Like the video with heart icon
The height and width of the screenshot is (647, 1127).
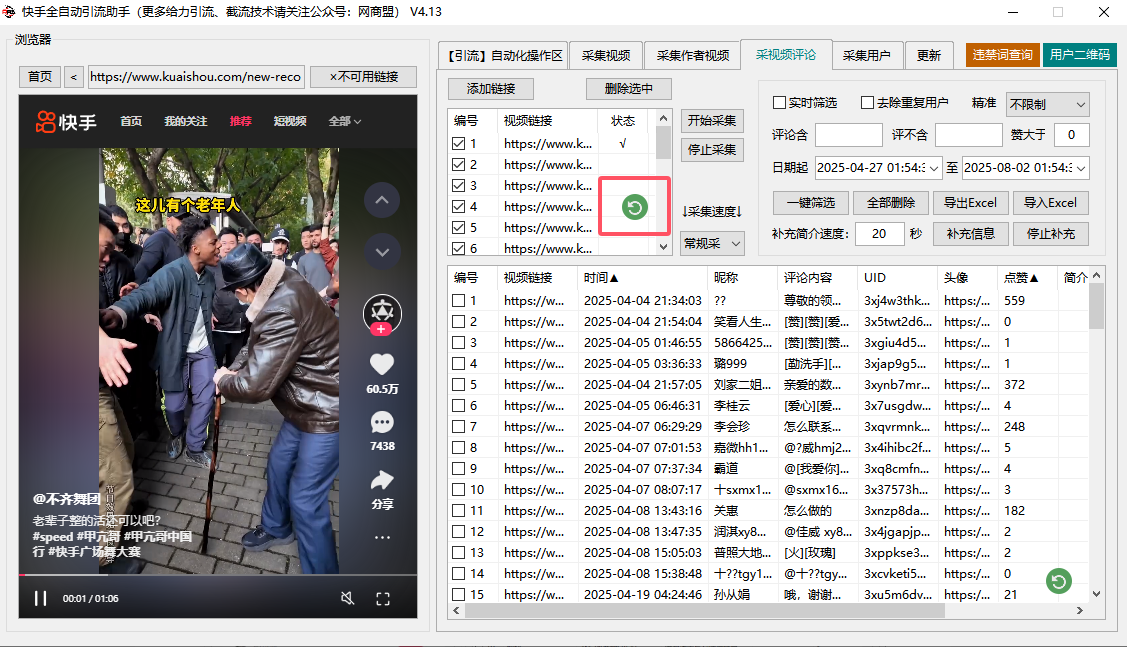(x=382, y=364)
